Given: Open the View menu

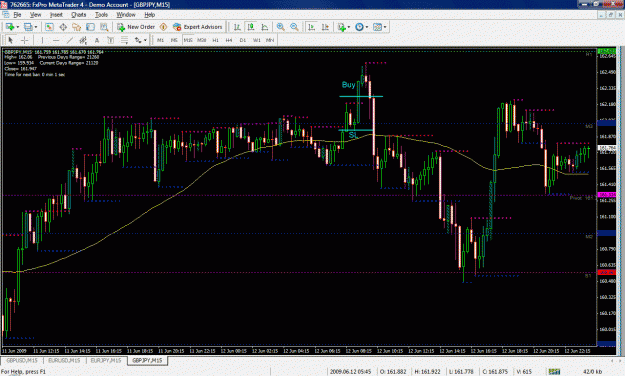Looking at the screenshot, I should click(35, 15).
